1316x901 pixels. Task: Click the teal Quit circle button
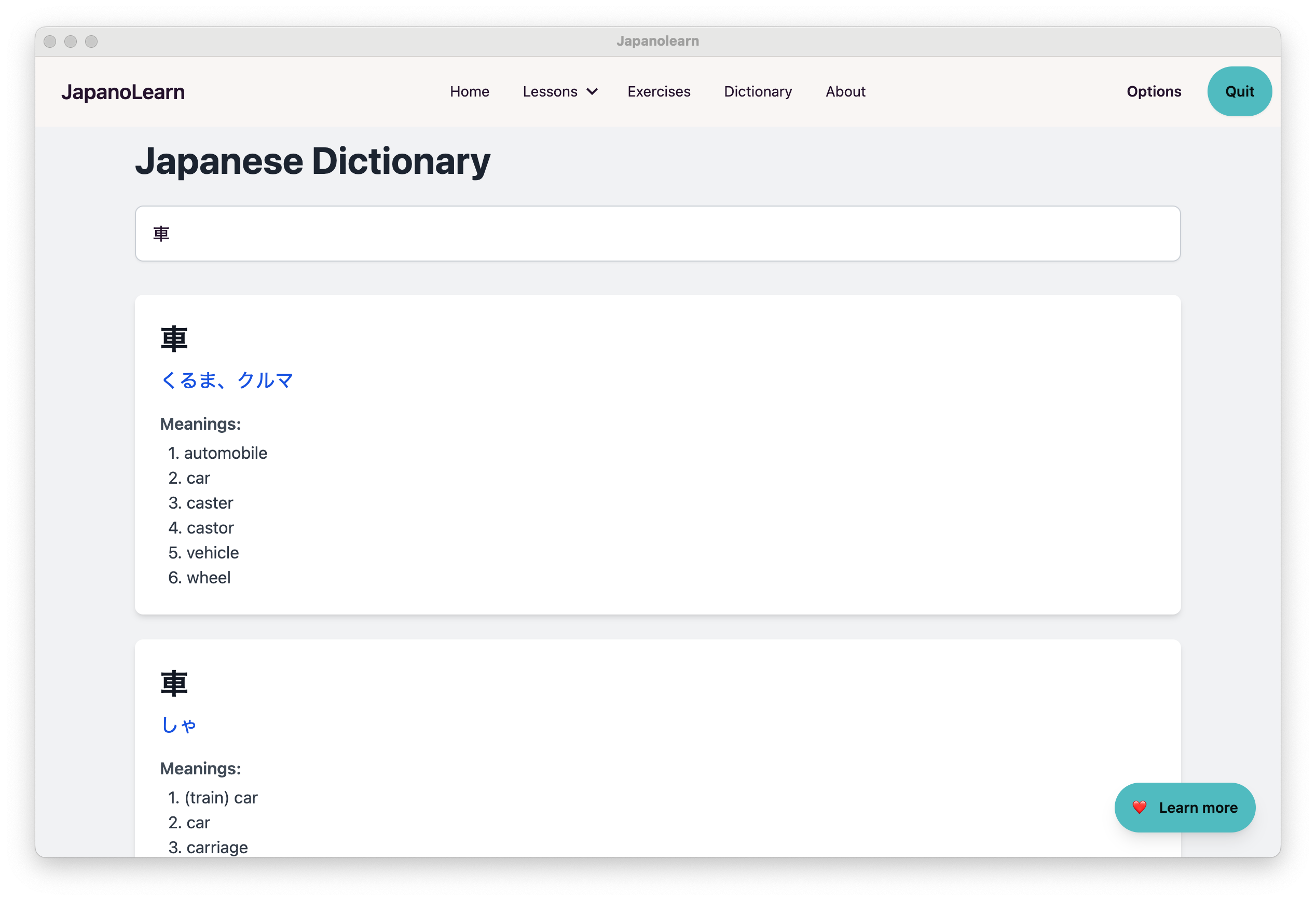1239,91
